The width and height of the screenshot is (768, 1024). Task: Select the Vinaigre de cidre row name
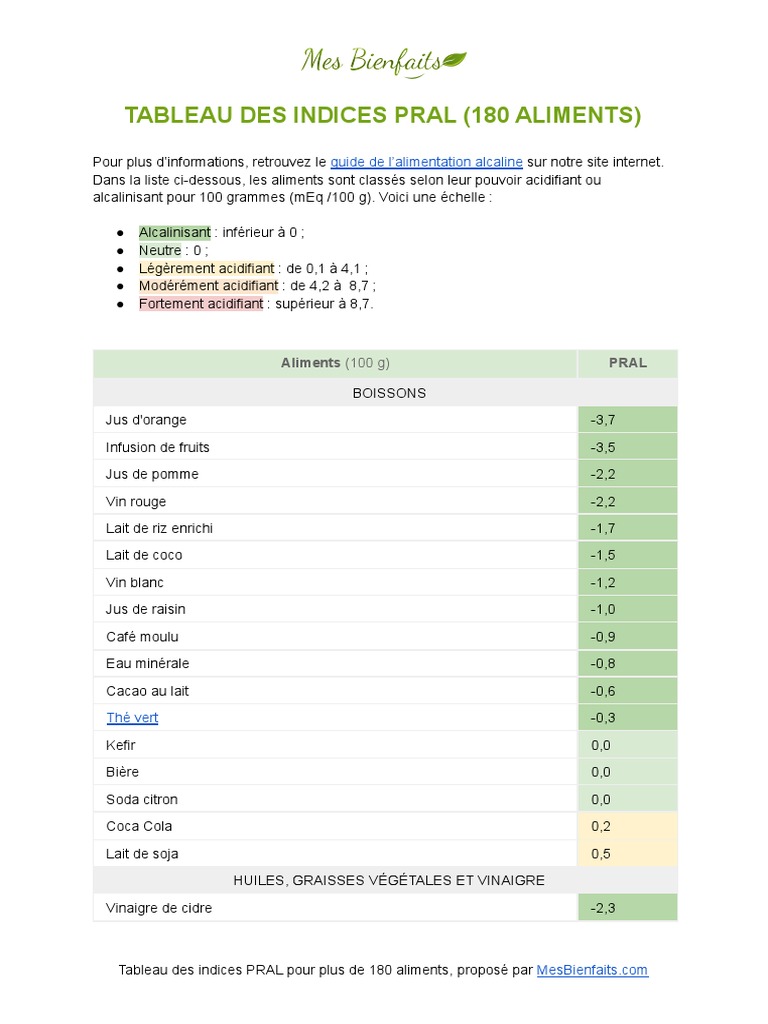click(x=159, y=908)
